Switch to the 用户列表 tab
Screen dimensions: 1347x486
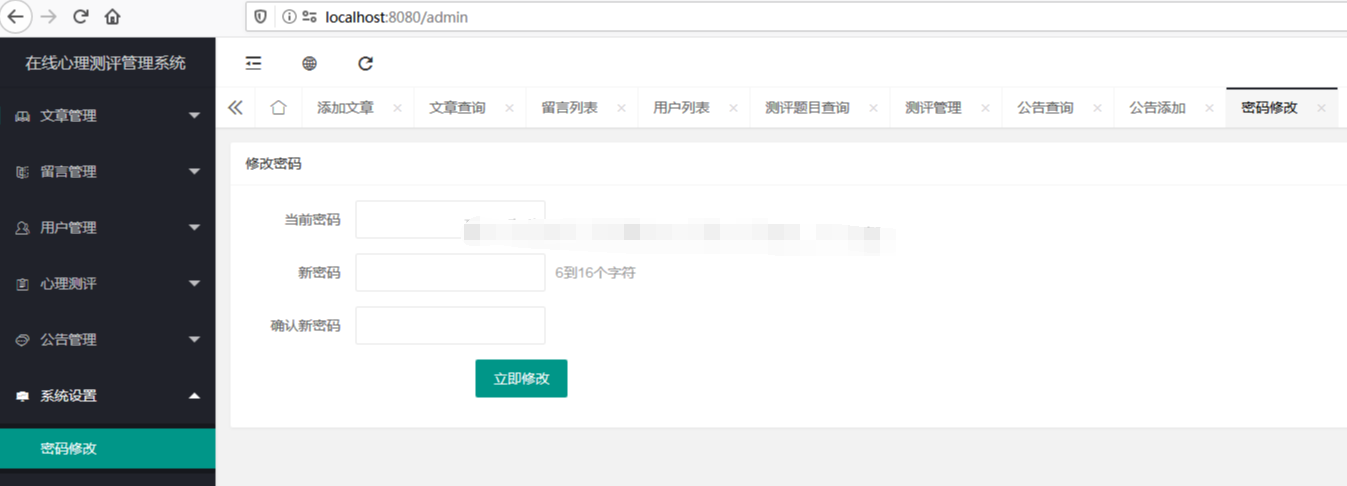click(x=681, y=108)
